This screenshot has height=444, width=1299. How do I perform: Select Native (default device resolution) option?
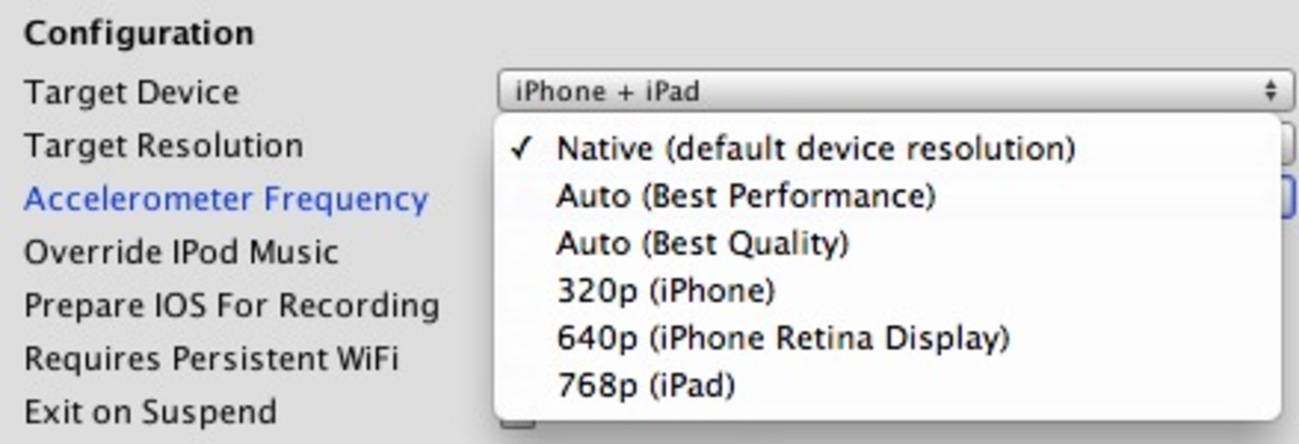click(815, 148)
